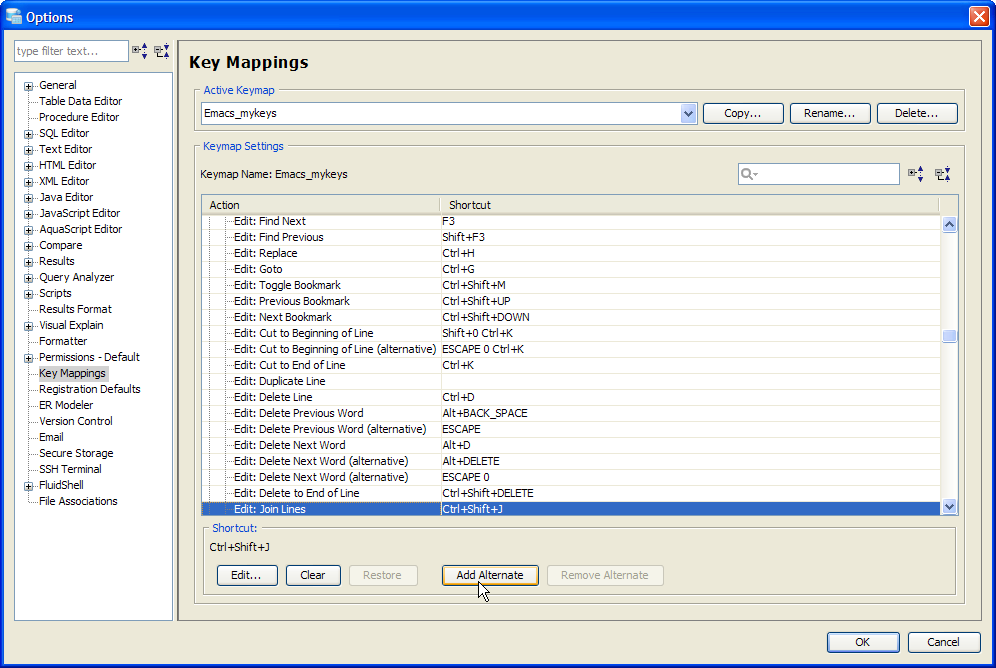Select Email in tree
The width and height of the screenshot is (996, 668).
tap(51, 437)
